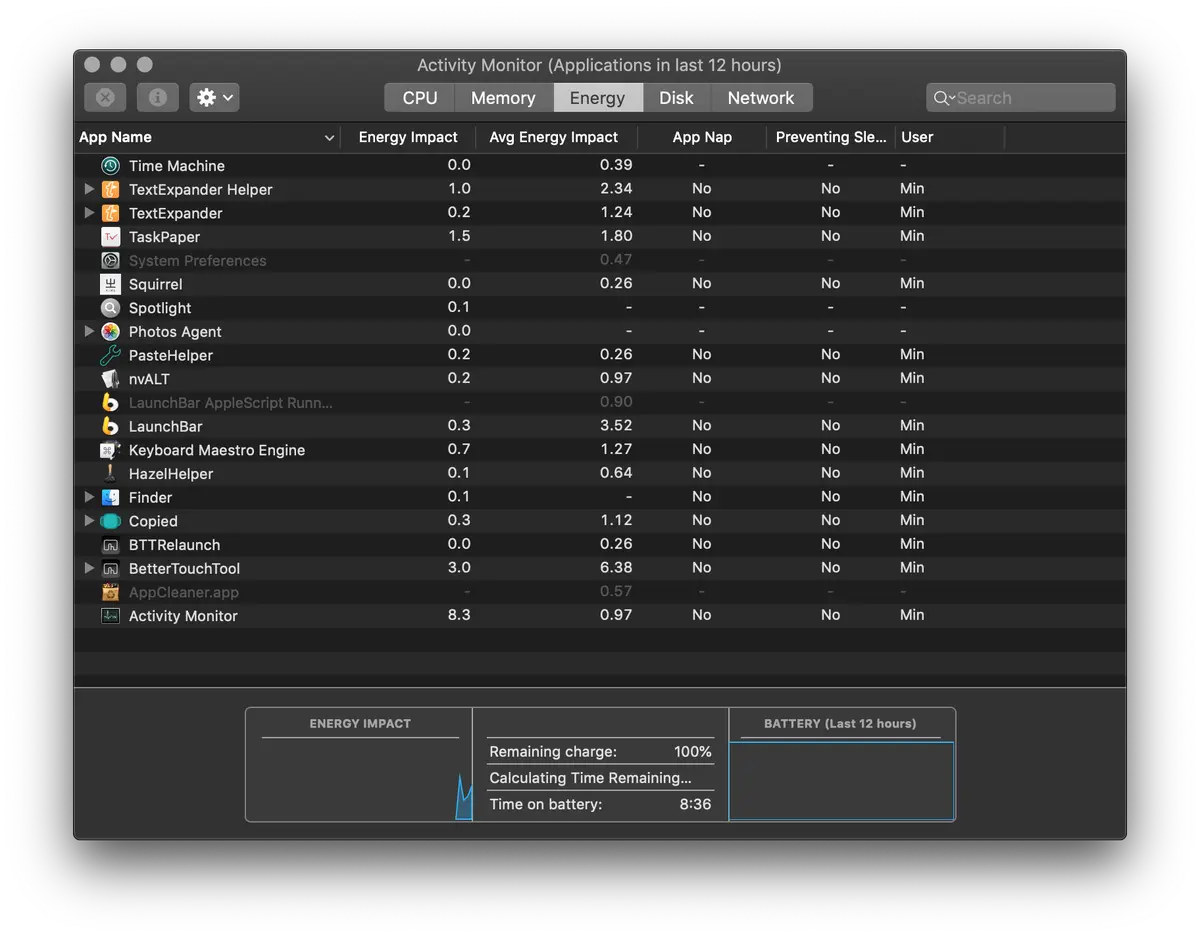Click the inspect process info button
This screenshot has width=1200, height=937.
(x=157, y=97)
